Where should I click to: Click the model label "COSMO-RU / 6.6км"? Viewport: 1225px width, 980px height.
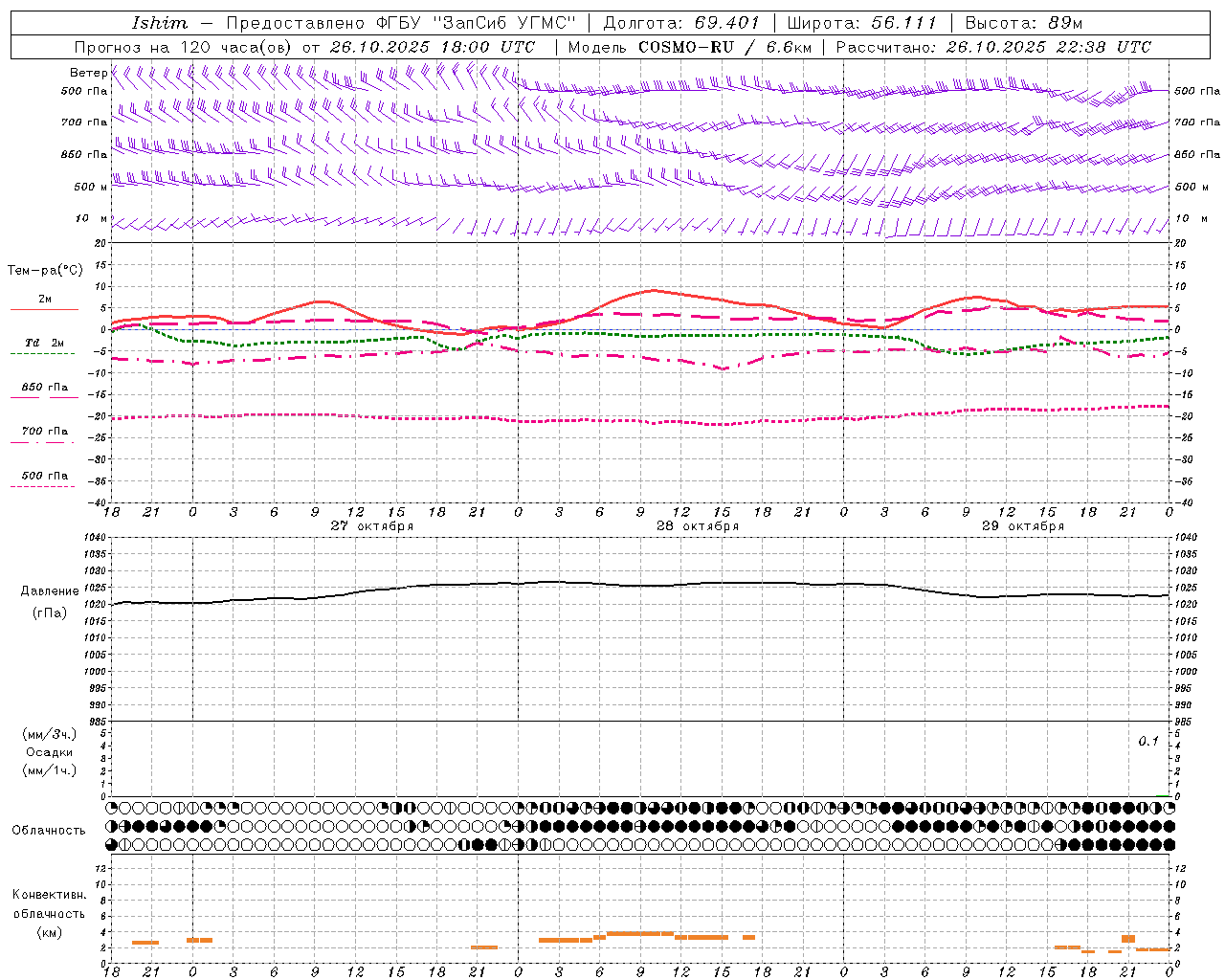point(724,47)
